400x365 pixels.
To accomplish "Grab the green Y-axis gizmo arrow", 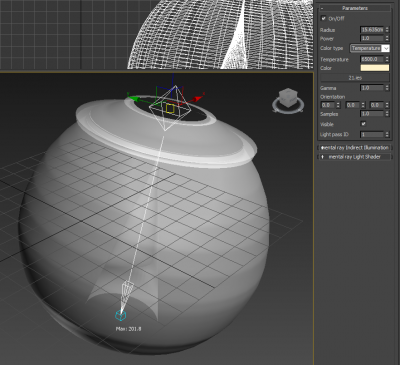I will pos(133,98).
